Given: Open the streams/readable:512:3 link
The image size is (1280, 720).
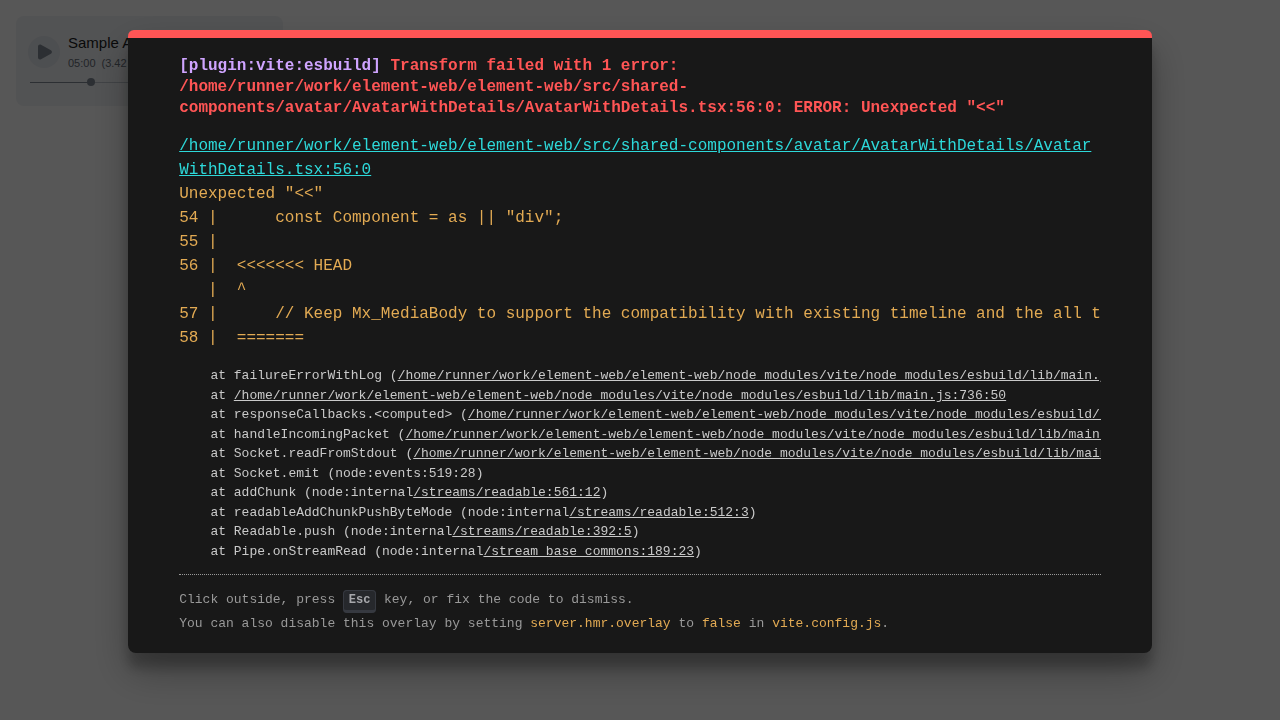Looking at the screenshot, I should click(x=658, y=513).
